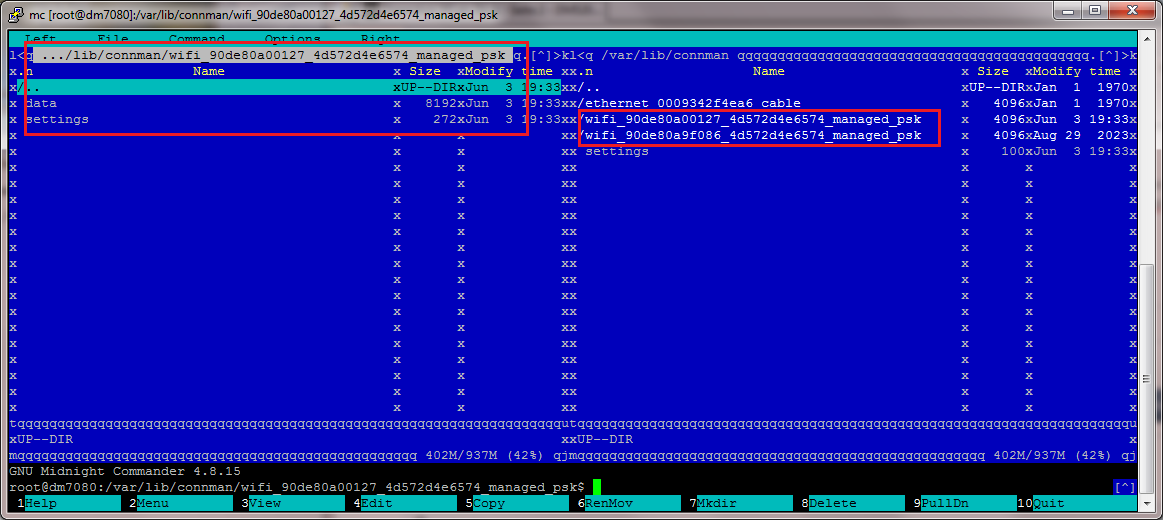
Task: Open the Options menu
Action: 292,40
